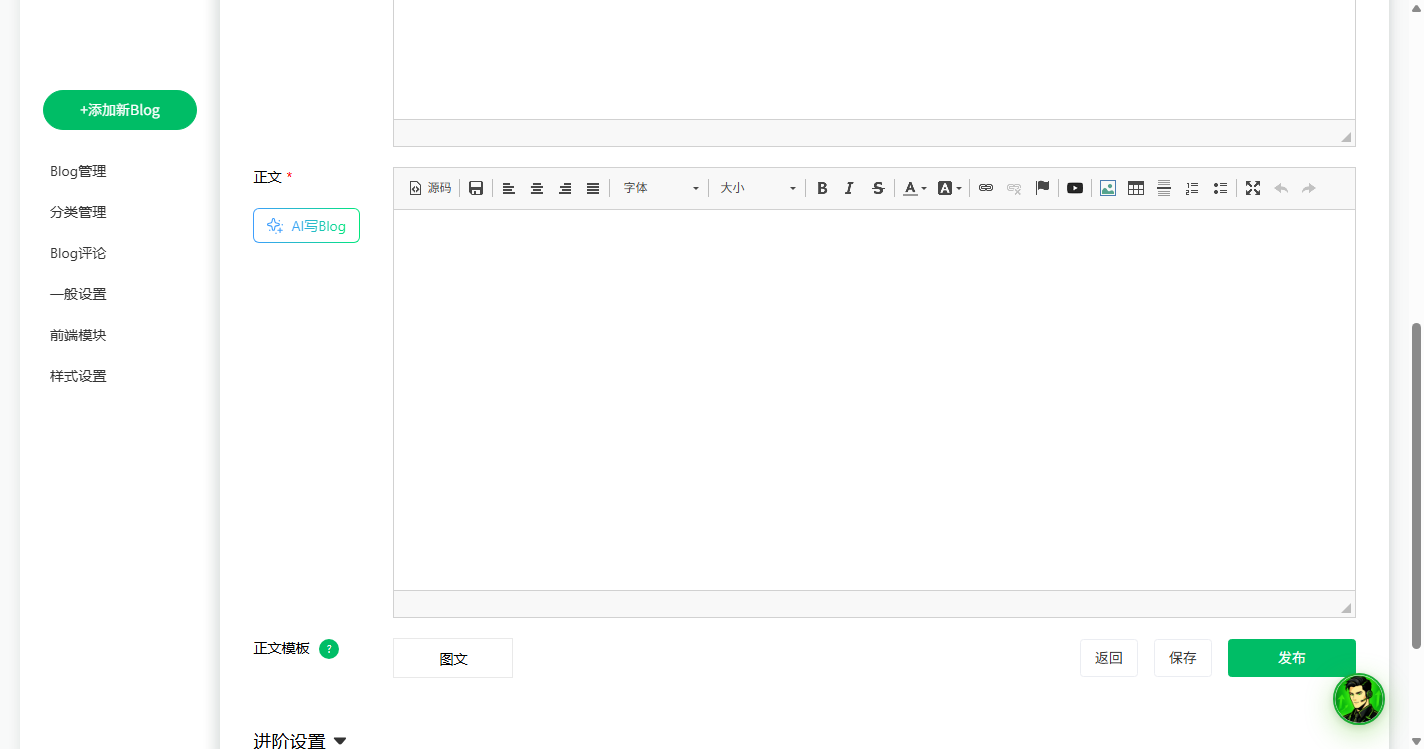Open 分类管理 in sidebar
Screen dimensions: 1424x749
click(x=78, y=213)
